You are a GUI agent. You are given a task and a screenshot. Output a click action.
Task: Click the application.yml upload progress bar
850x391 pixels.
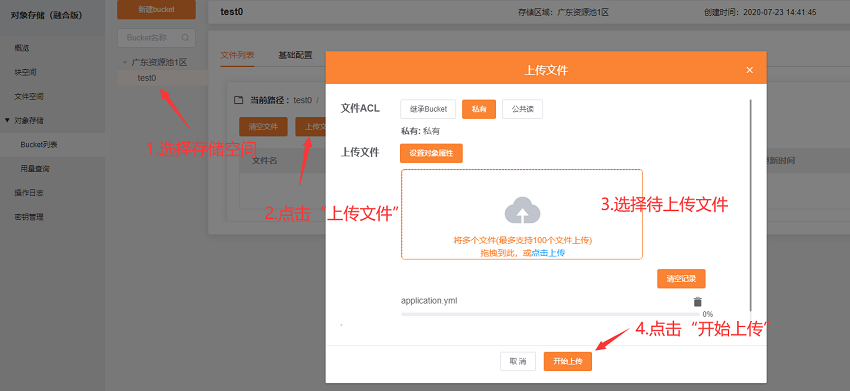(x=550, y=314)
